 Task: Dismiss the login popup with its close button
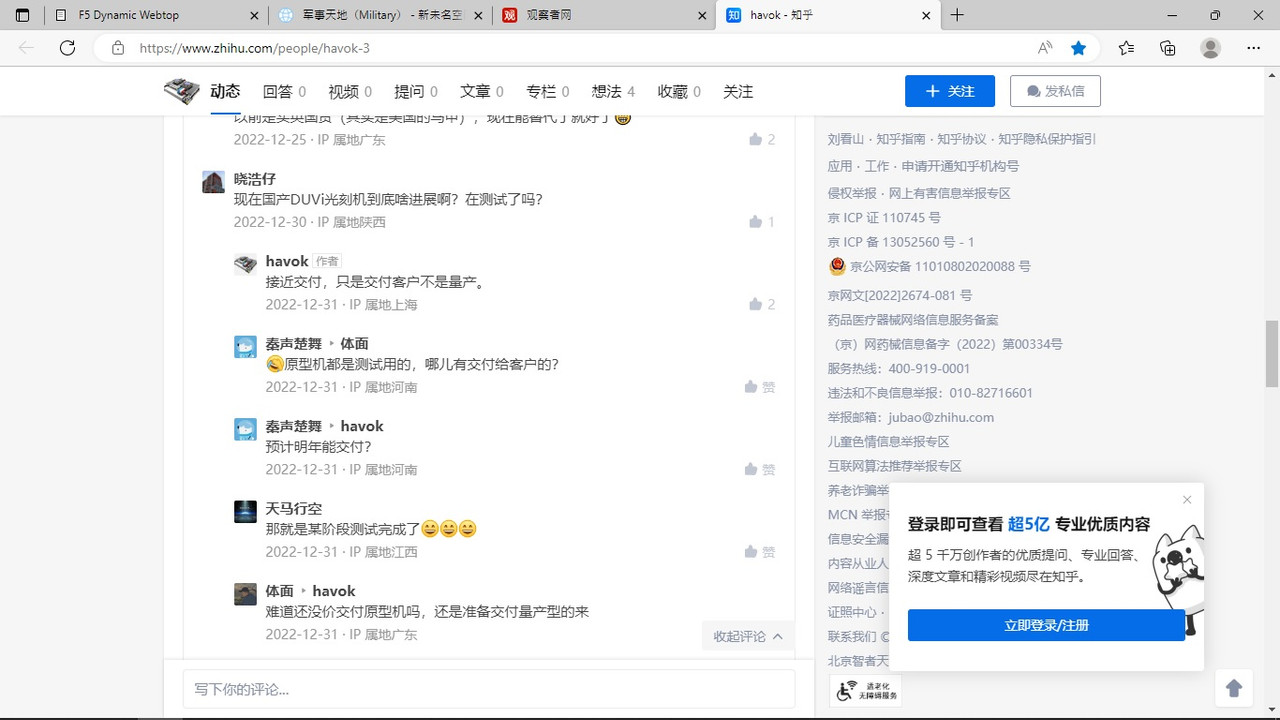click(x=1187, y=499)
